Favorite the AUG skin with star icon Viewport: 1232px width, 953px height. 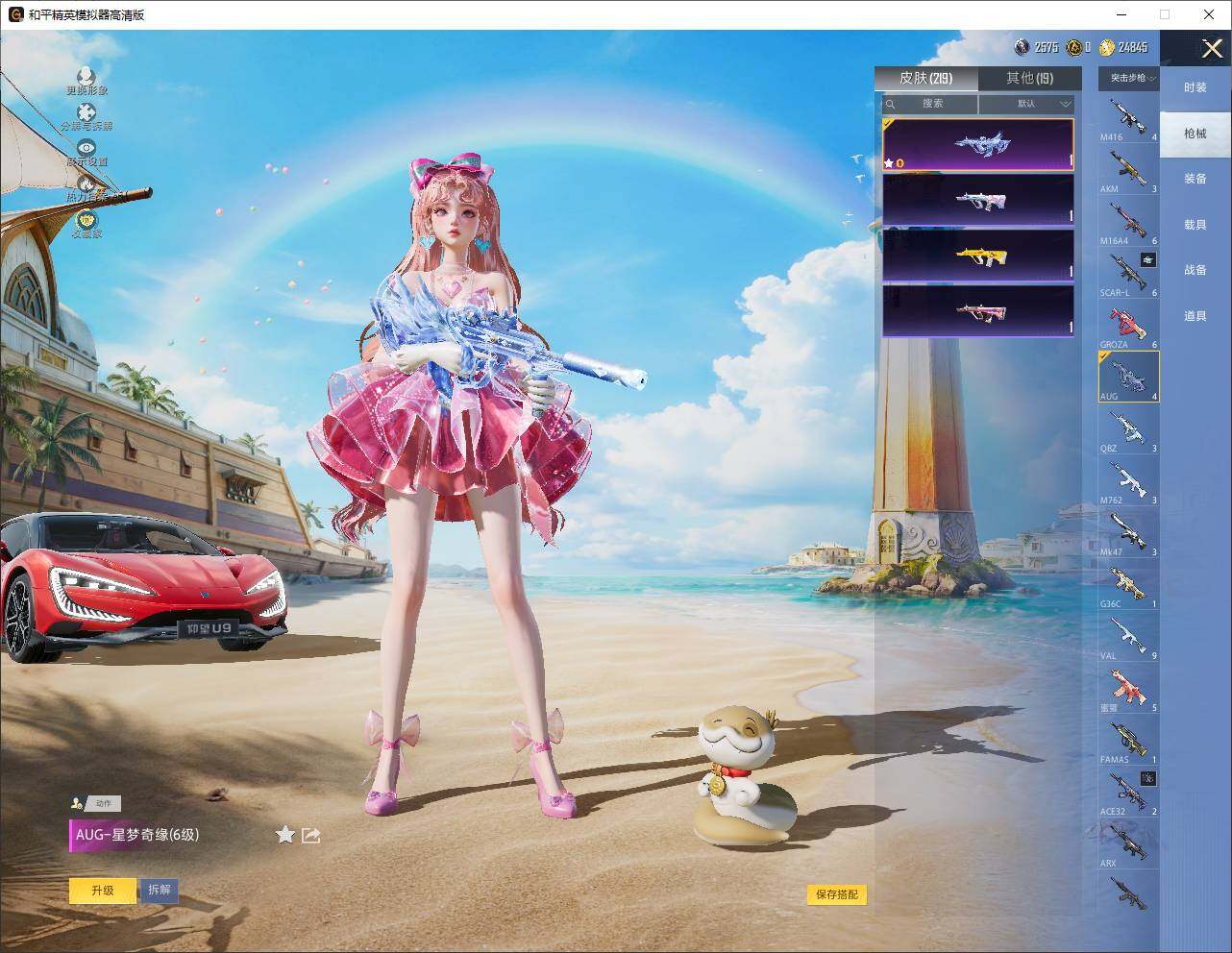coord(285,834)
